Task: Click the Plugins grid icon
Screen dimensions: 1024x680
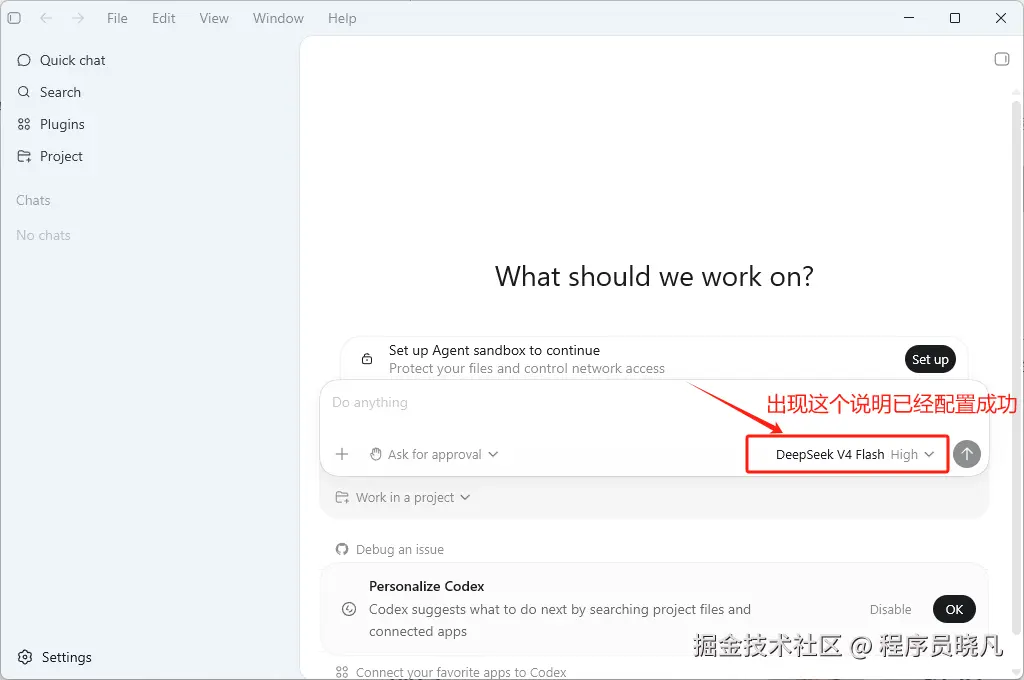Action: [24, 124]
